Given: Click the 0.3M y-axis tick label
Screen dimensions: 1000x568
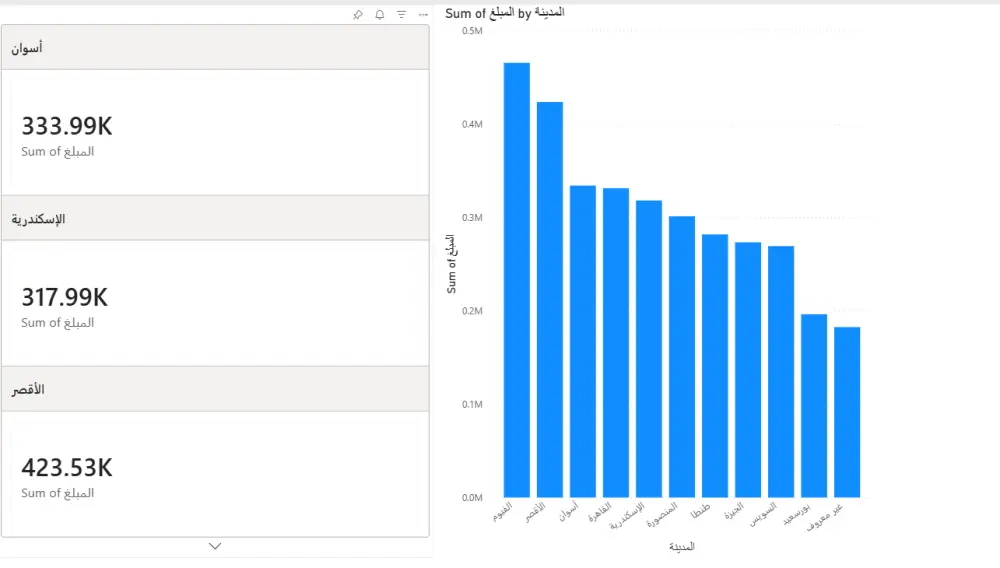Looking at the screenshot, I should click(472, 217).
